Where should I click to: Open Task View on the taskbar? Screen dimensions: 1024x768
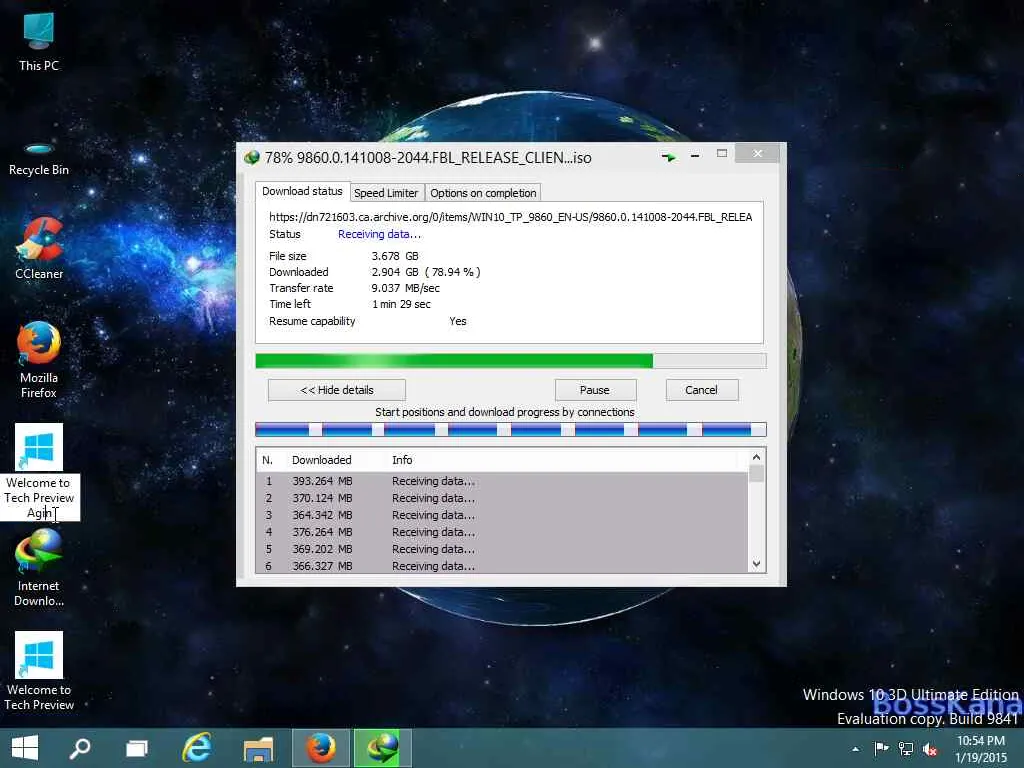137,748
